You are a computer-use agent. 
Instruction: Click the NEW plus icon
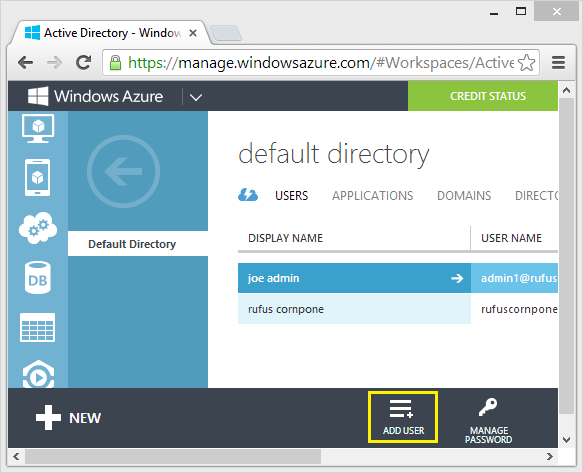click(x=48, y=418)
